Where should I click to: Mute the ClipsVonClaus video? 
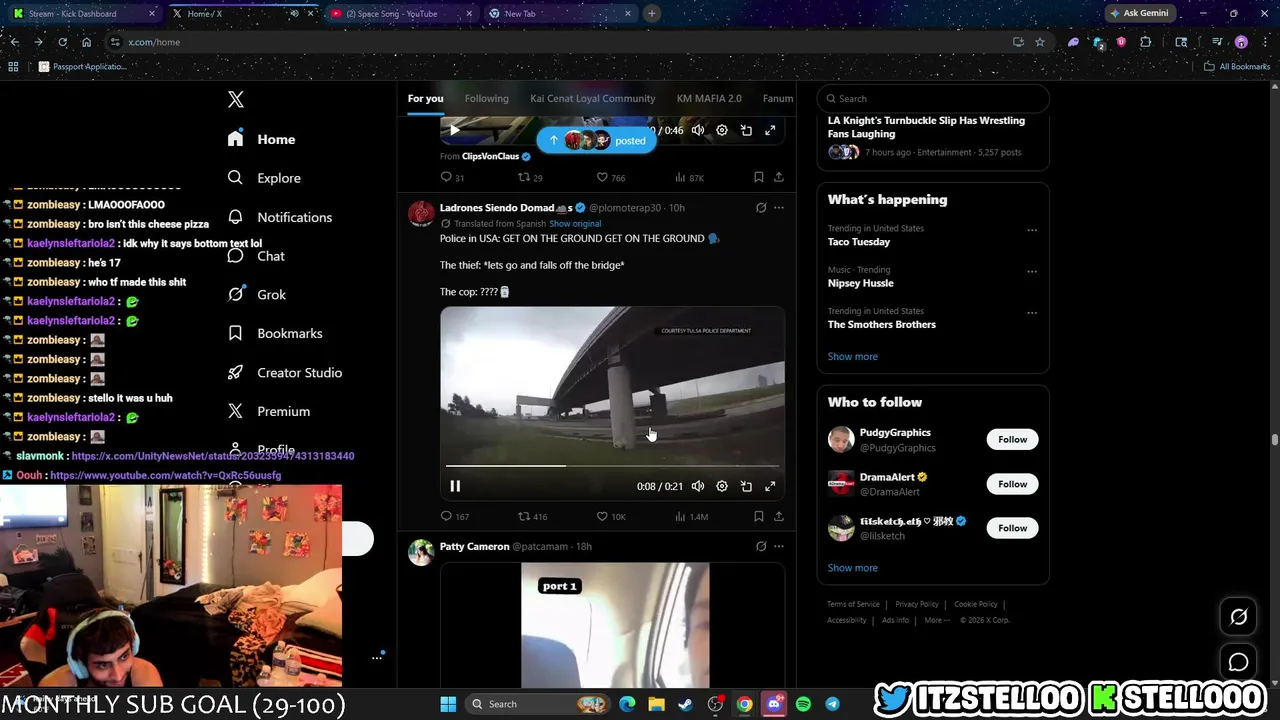698,130
